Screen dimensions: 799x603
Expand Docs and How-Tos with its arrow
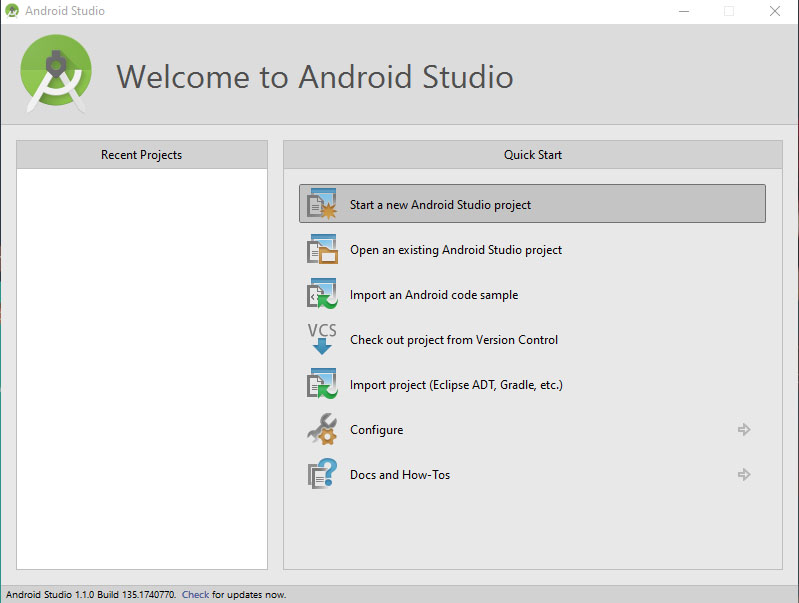[x=744, y=475]
